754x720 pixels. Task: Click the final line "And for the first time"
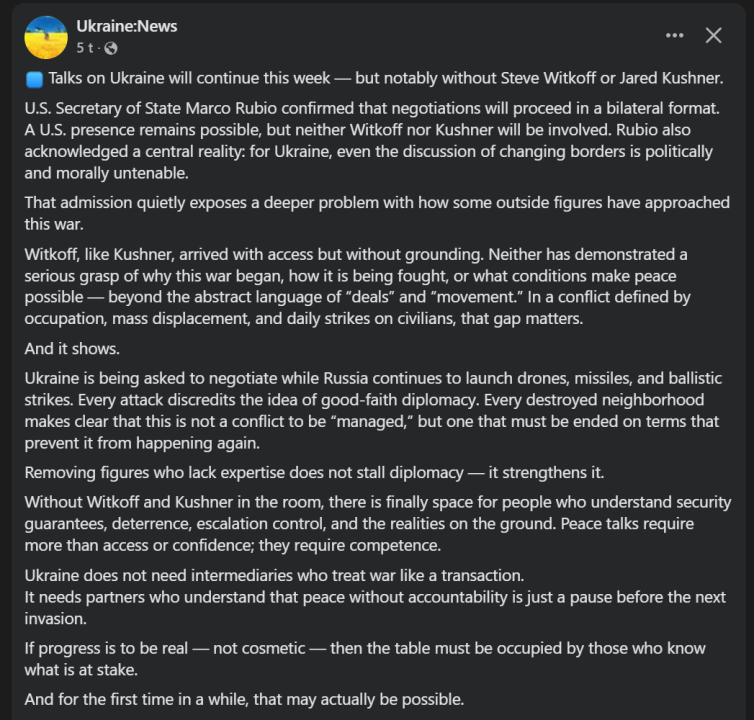click(244, 699)
